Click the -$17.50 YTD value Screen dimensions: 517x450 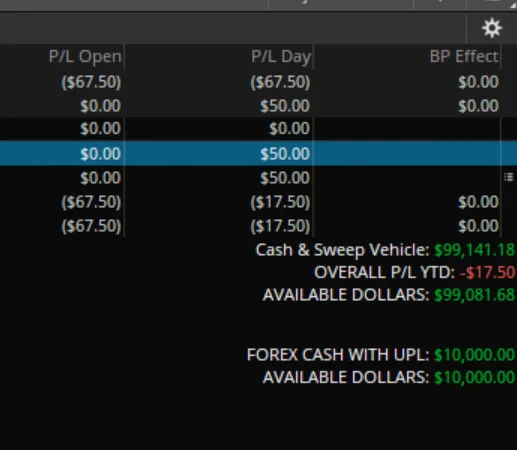[x=487, y=272]
